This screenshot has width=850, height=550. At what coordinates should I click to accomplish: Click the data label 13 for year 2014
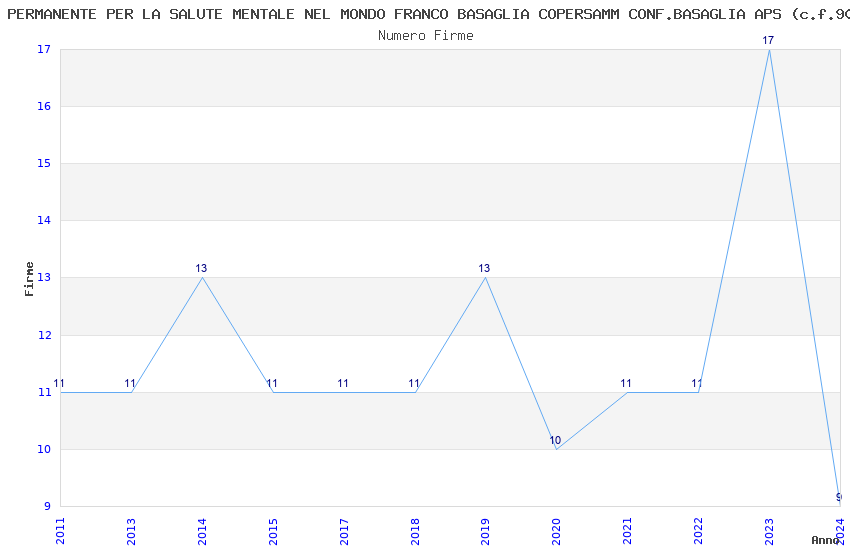201,268
